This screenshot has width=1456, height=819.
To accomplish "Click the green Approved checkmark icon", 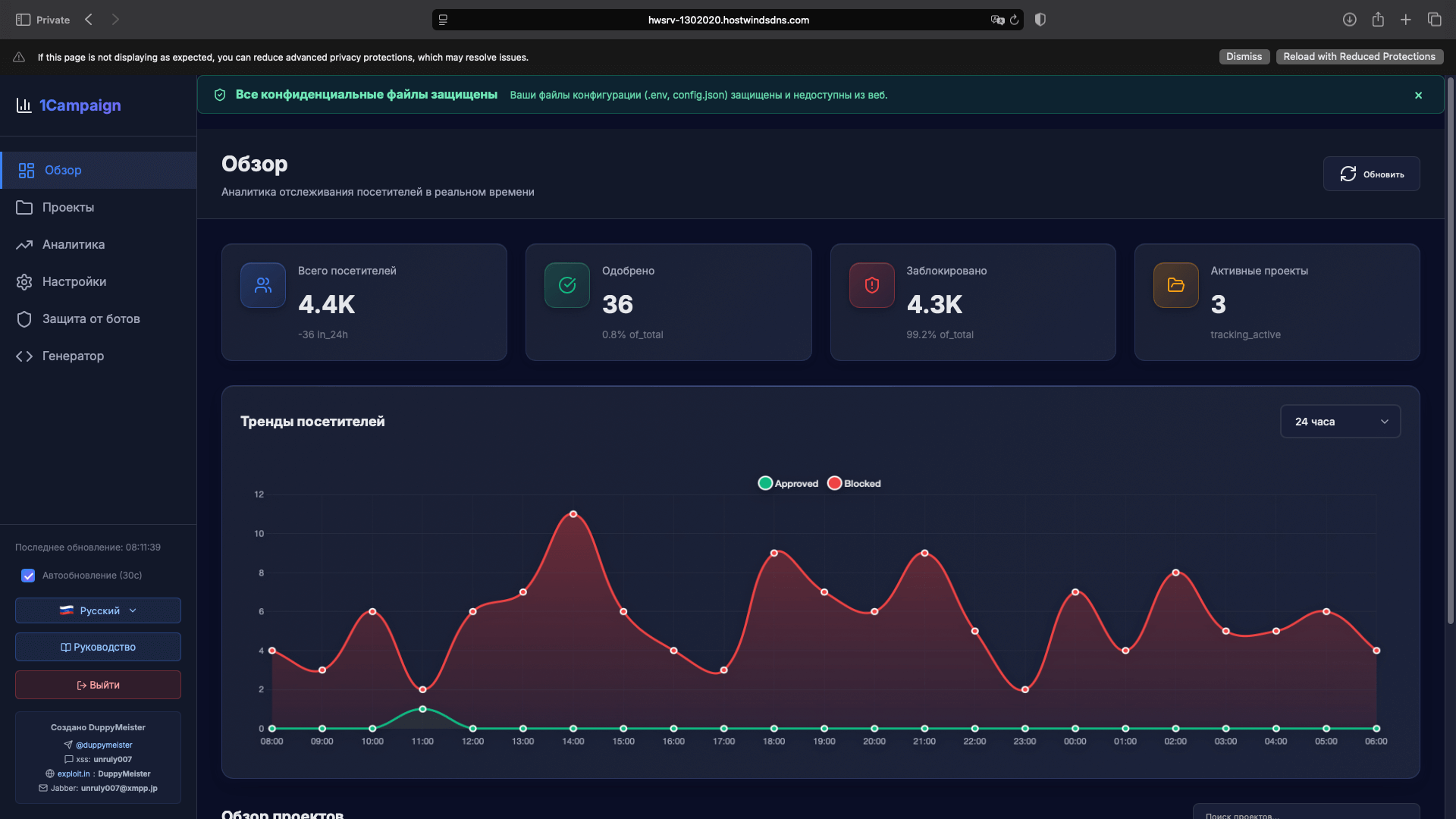I will [567, 285].
